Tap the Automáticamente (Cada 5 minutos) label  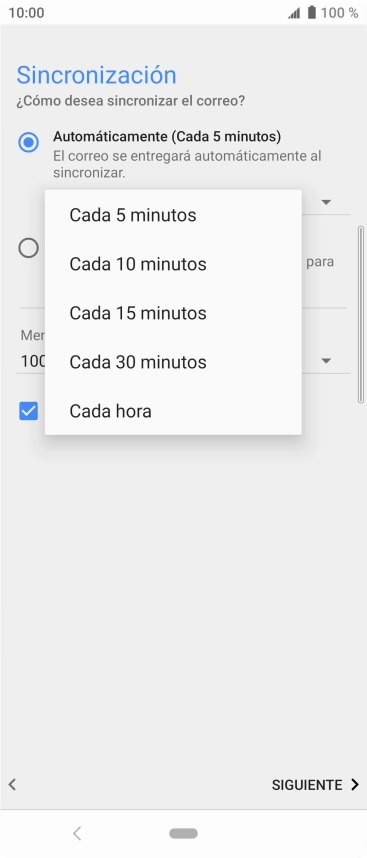(167, 136)
